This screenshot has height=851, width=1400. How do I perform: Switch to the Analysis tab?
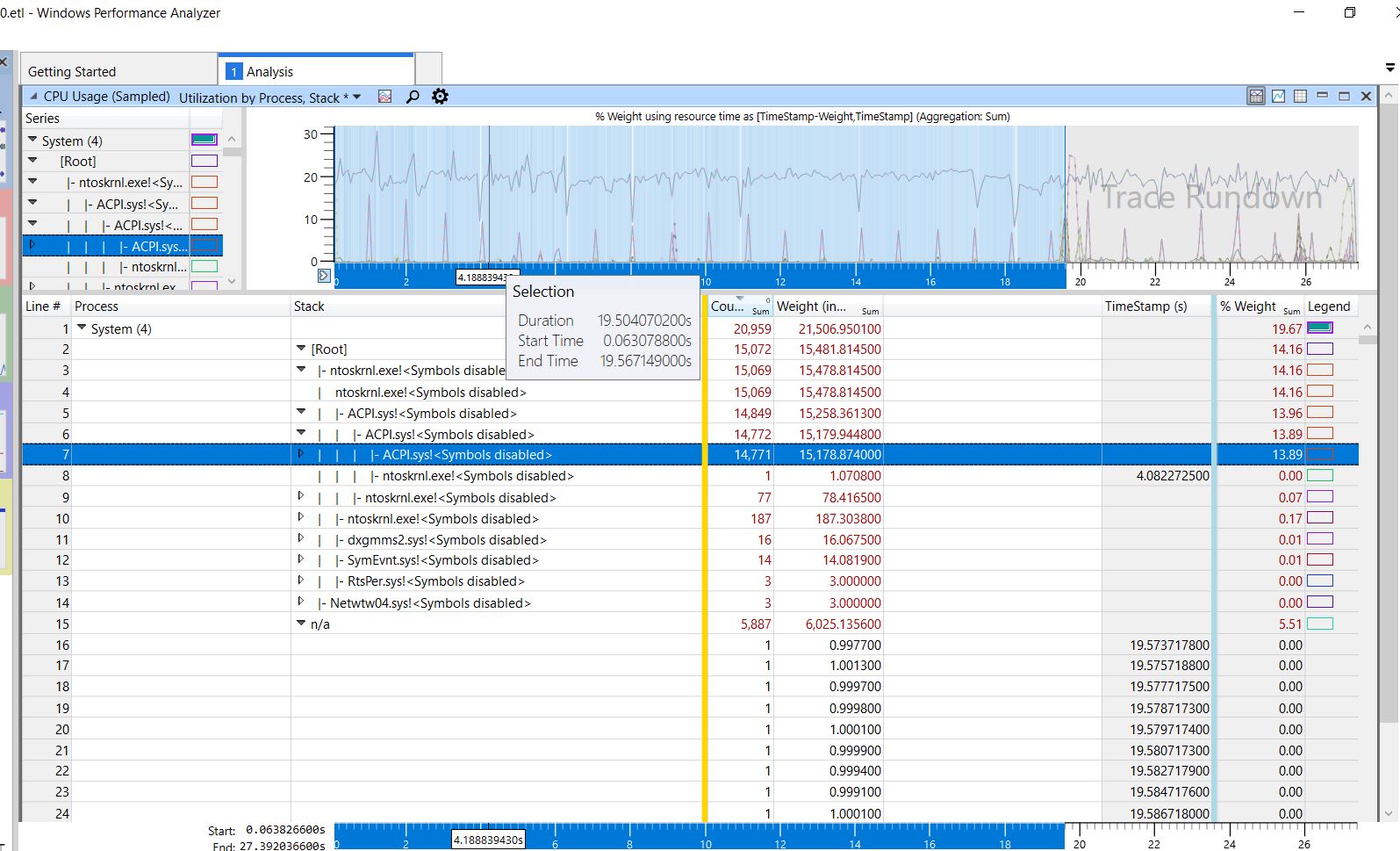click(x=316, y=70)
